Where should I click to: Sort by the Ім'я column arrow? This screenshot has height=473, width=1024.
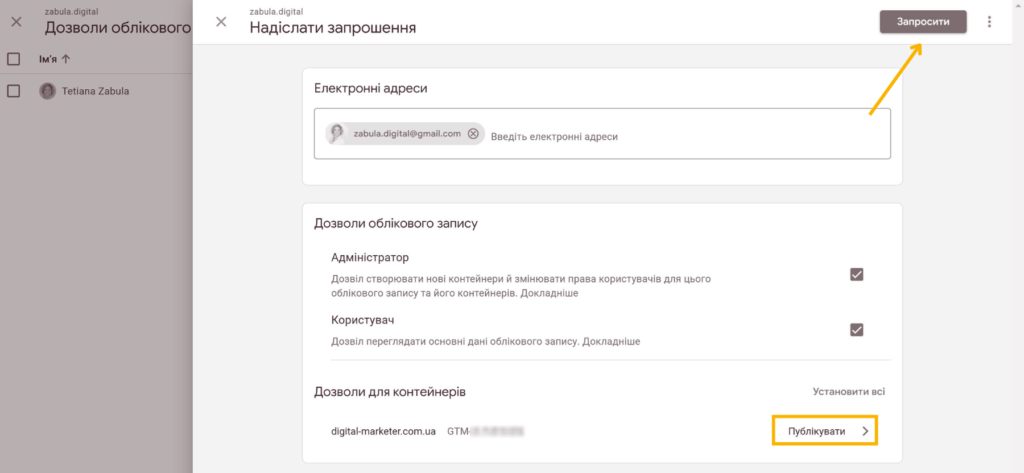pyautogui.click(x=65, y=59)
